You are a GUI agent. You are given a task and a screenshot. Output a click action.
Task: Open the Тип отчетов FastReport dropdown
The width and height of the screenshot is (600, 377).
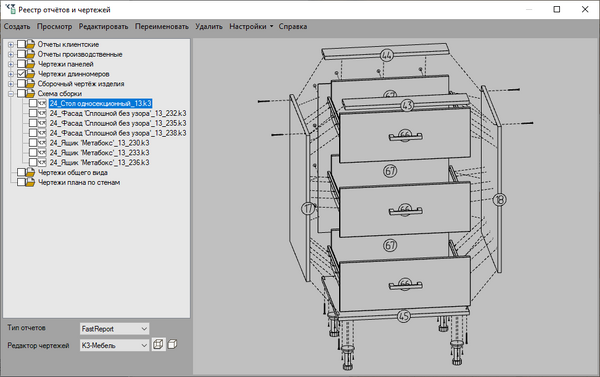(x=114, y=329)
